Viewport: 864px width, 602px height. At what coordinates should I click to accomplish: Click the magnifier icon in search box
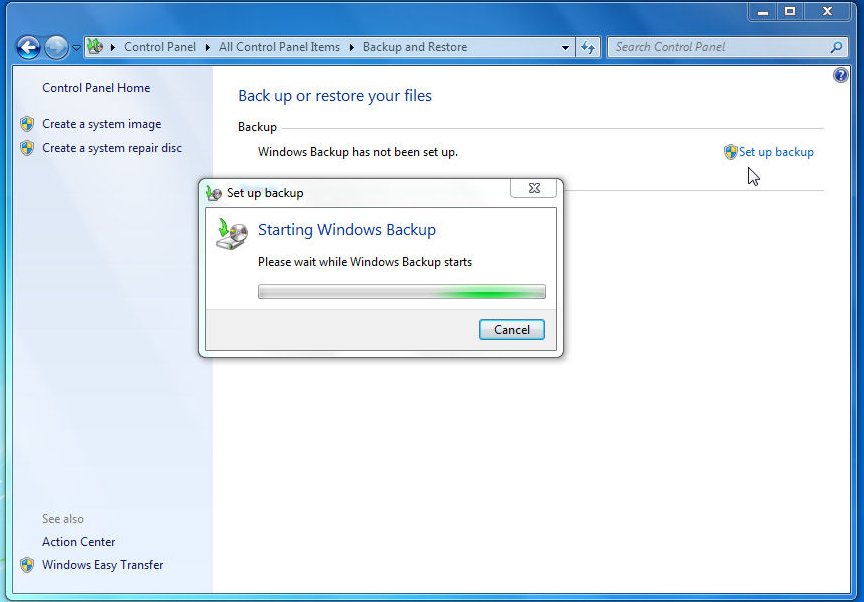pyautogui.click(x=837, y=47)
